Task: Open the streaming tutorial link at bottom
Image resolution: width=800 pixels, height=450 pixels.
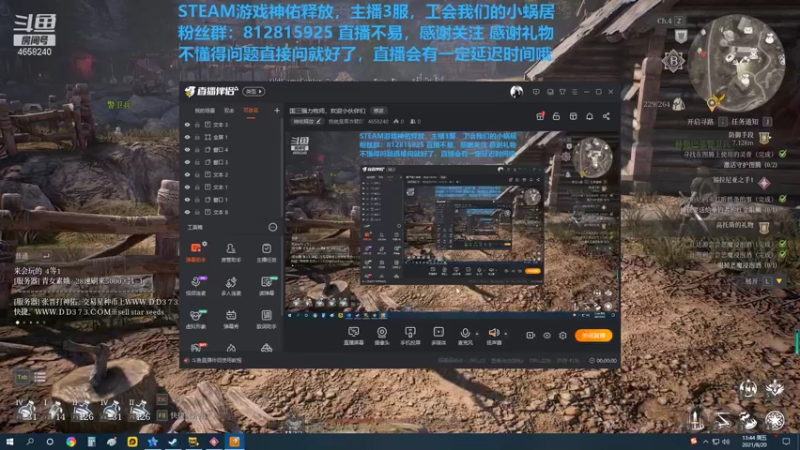Action: (216, 360)
